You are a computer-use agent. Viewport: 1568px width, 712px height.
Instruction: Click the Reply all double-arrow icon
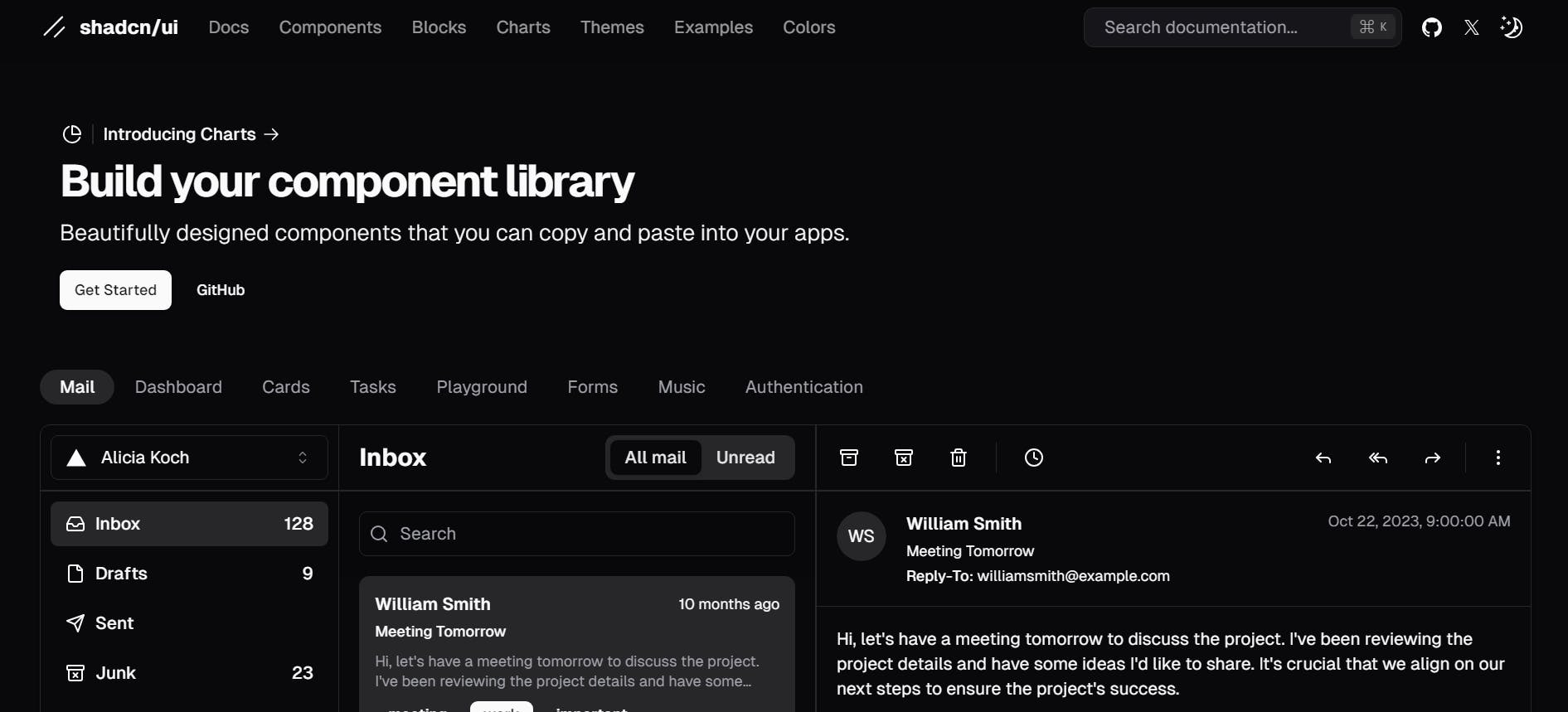pyautogui.click(x=1377, y=458)
